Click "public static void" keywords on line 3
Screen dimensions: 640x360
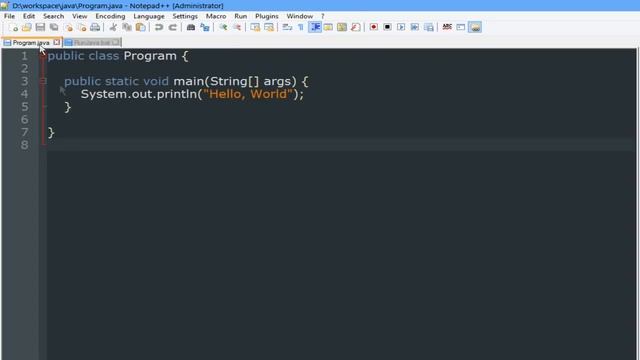[x=116, y=81]
